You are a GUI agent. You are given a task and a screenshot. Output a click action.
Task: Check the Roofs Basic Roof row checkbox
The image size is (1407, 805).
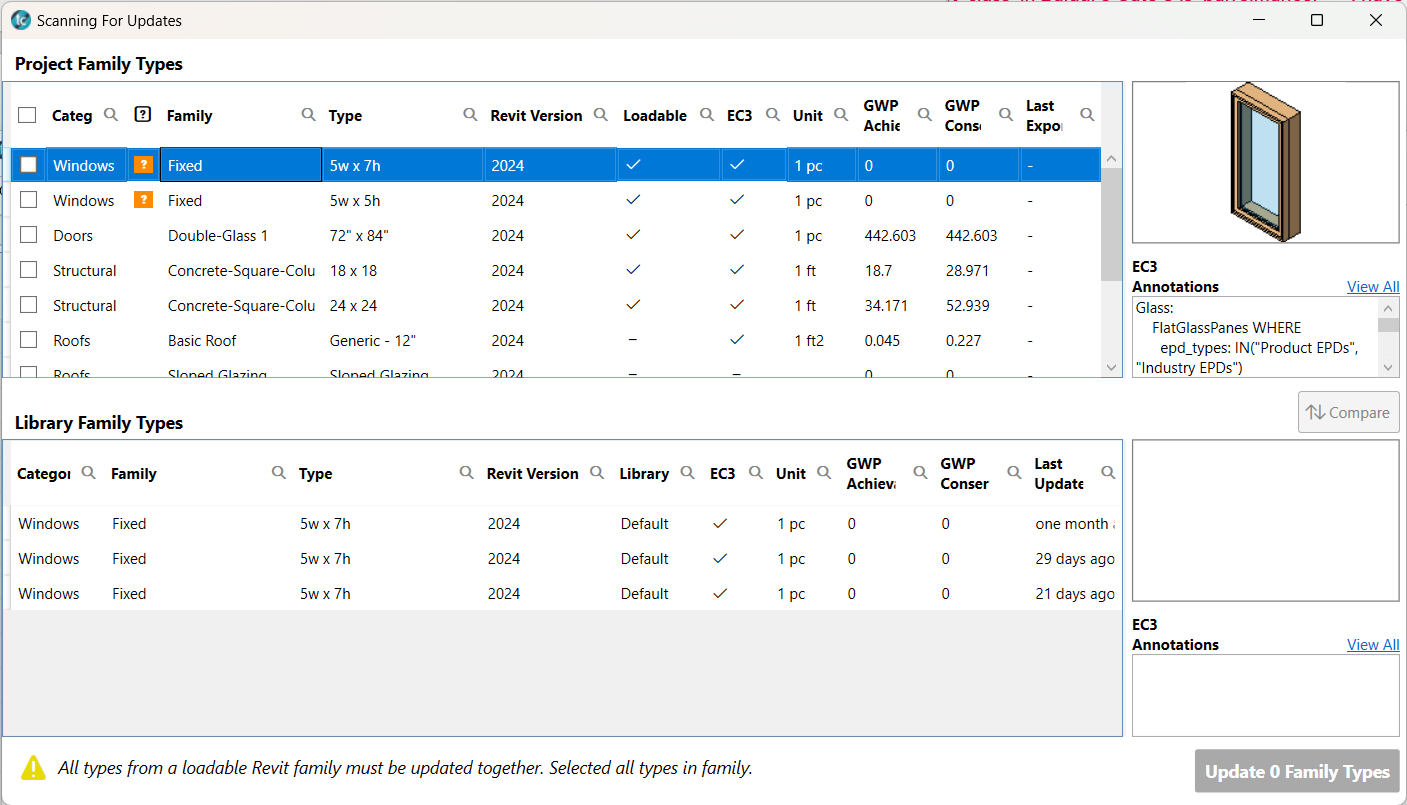(29, 340)
